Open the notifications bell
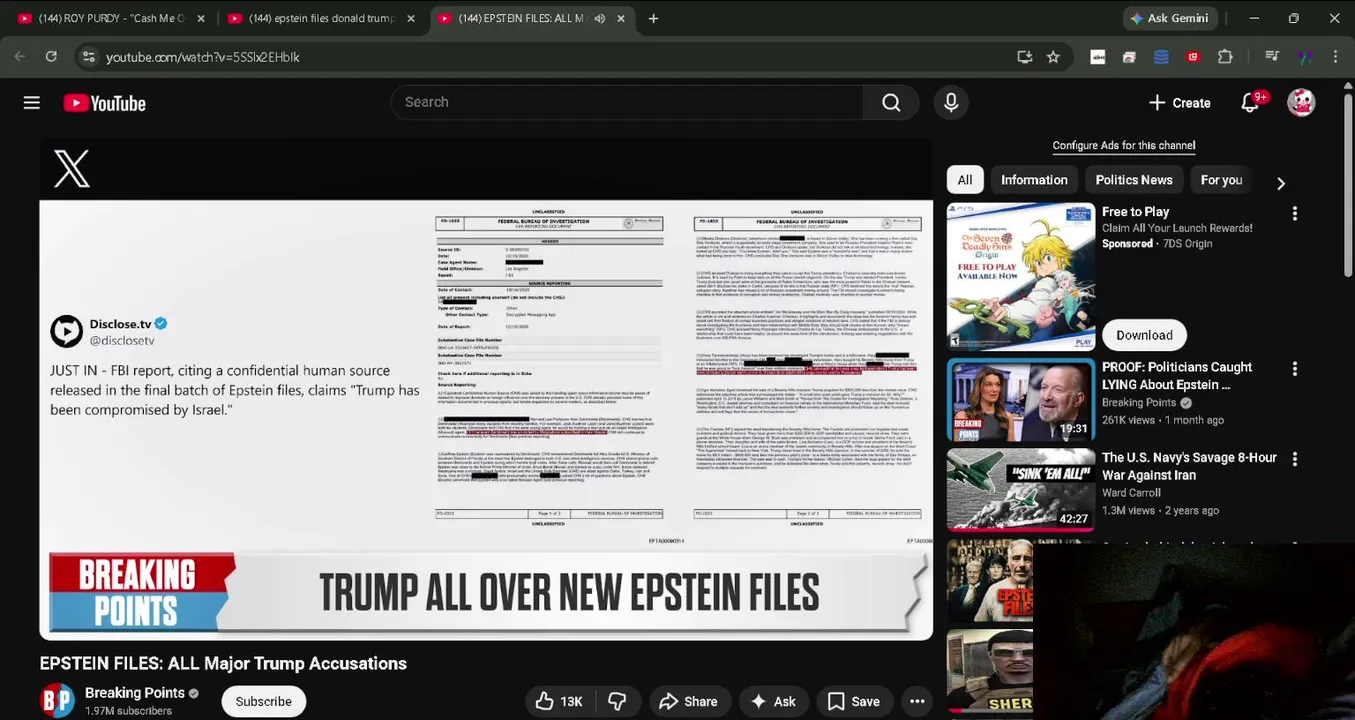This screenshot has width=1355, height=720. (x=1250, y=102)
